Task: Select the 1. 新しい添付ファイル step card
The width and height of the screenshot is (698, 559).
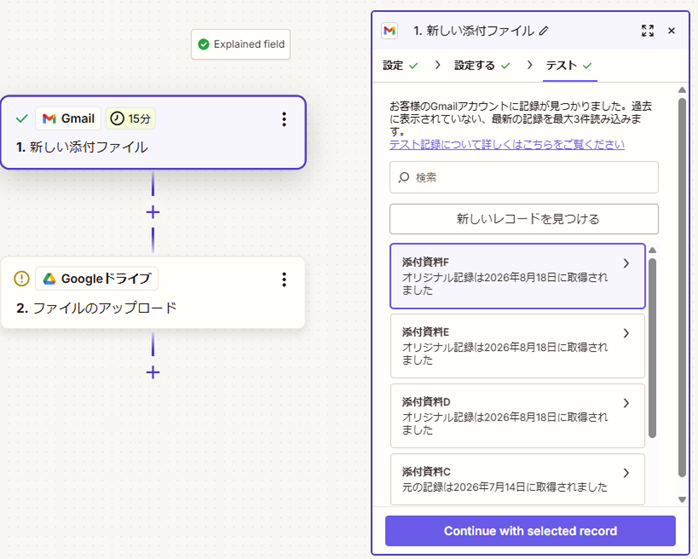Action: [153, 133]
